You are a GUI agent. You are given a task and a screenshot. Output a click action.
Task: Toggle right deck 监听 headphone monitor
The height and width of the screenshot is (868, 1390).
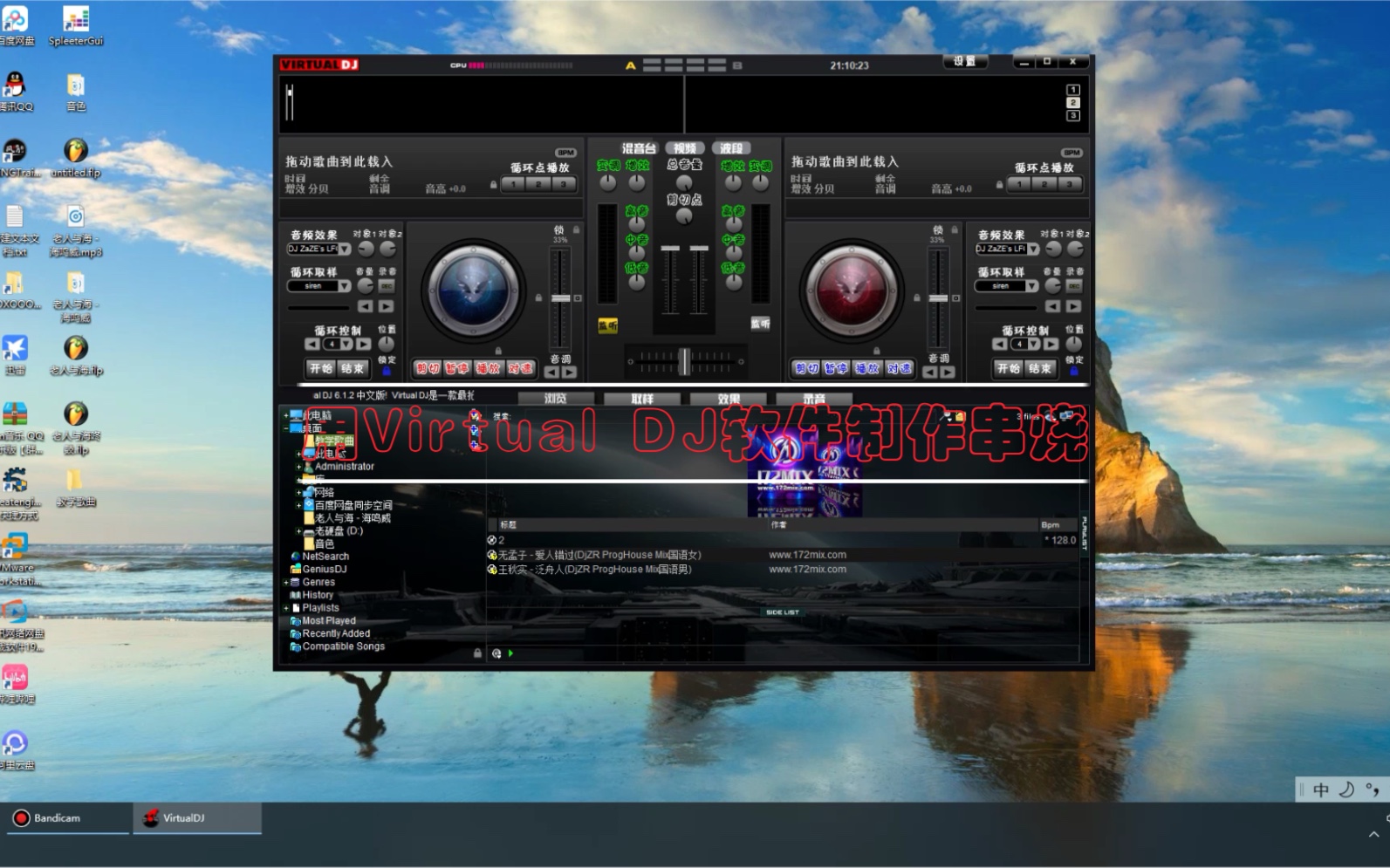(761, 324)
